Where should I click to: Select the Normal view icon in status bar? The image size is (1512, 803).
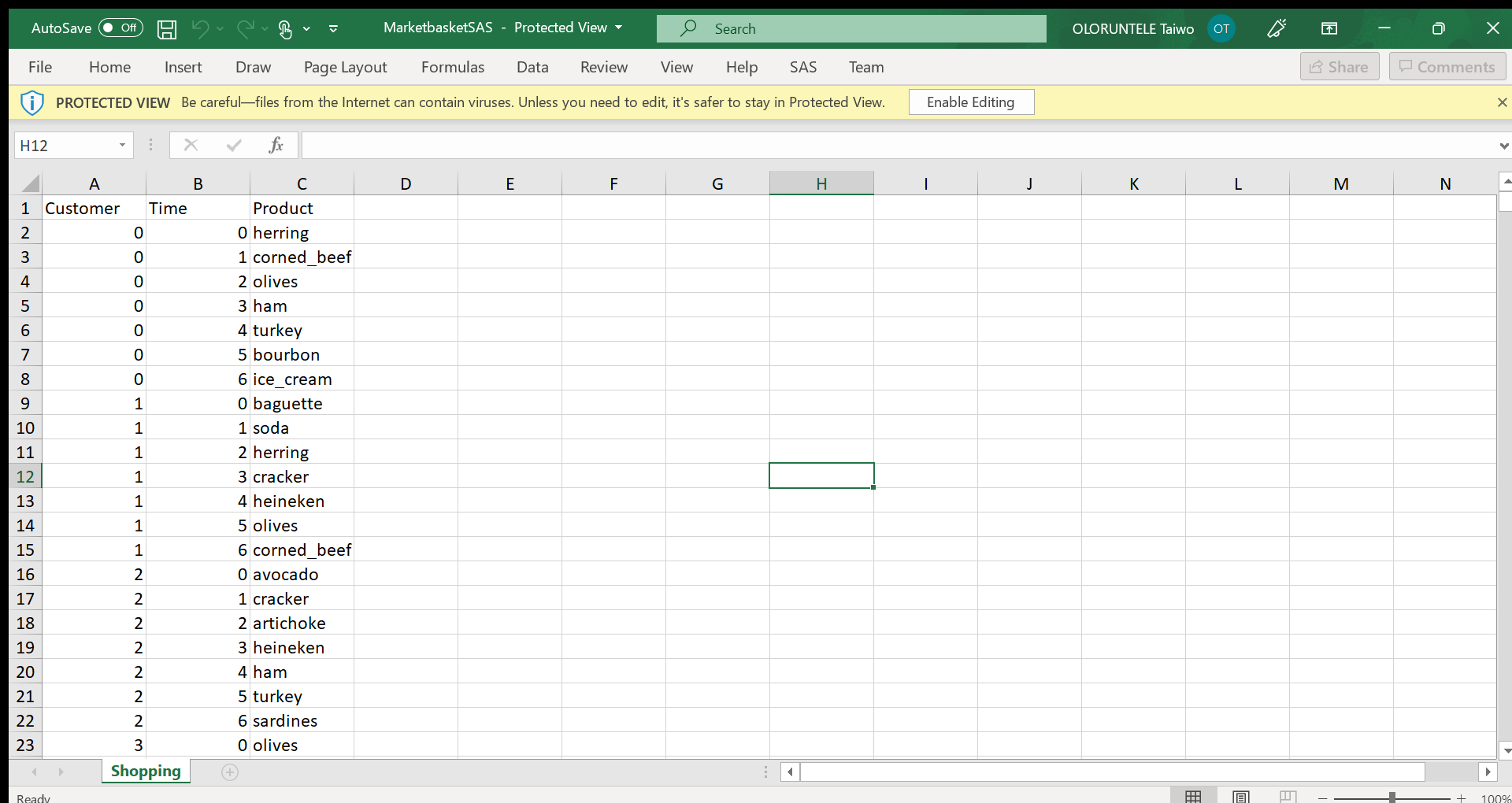point(1193,796)
